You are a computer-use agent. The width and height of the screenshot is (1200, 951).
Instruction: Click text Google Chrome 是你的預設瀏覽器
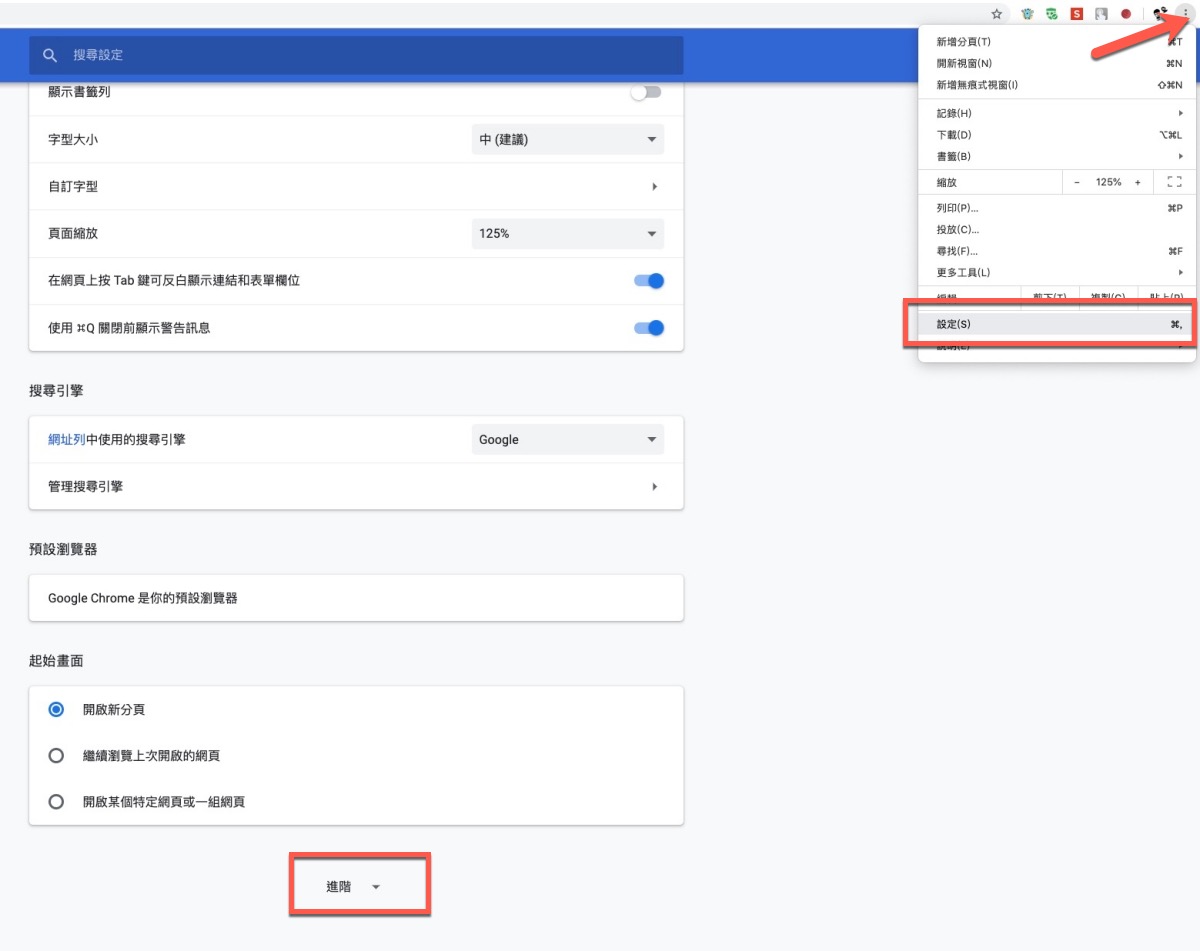[143, 598]
